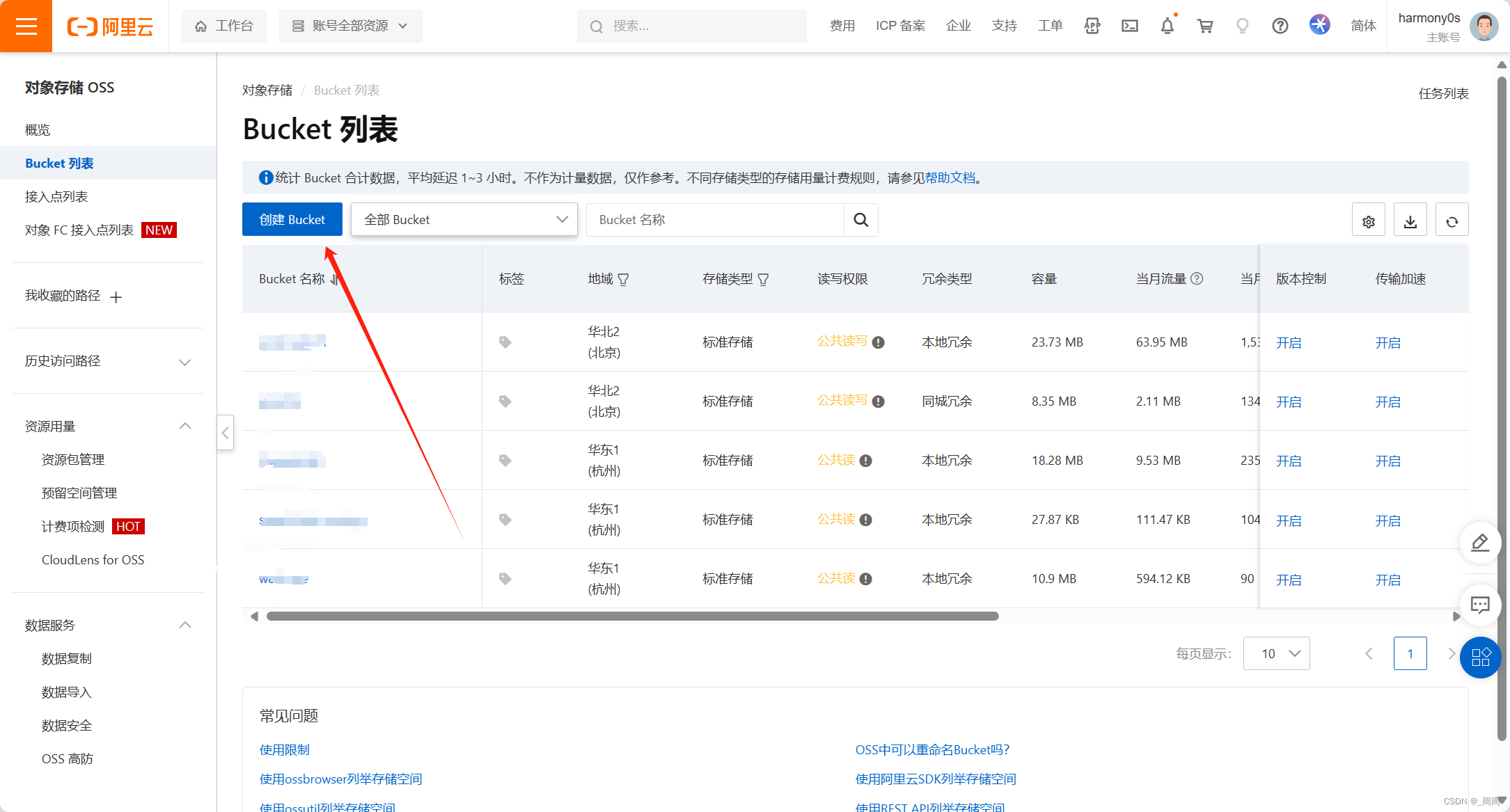This screenshot has width=1510, height=812.
Task: Click the download list icon
Action: 1410,221
